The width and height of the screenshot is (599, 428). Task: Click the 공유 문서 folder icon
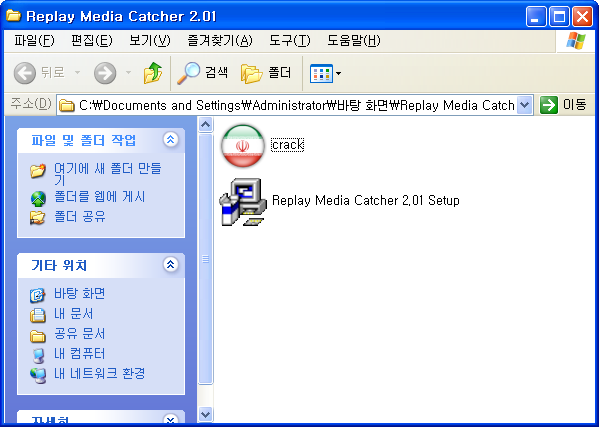38,336
